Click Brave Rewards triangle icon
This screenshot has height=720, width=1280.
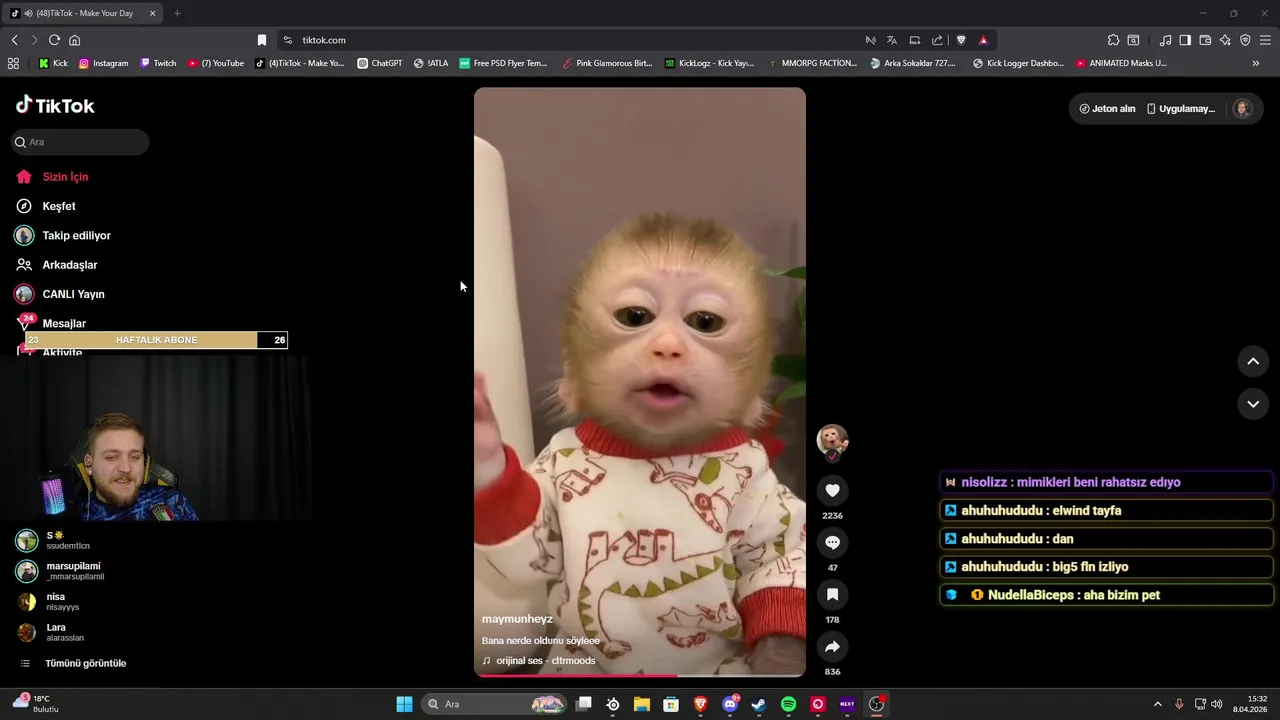pos(983,40)
